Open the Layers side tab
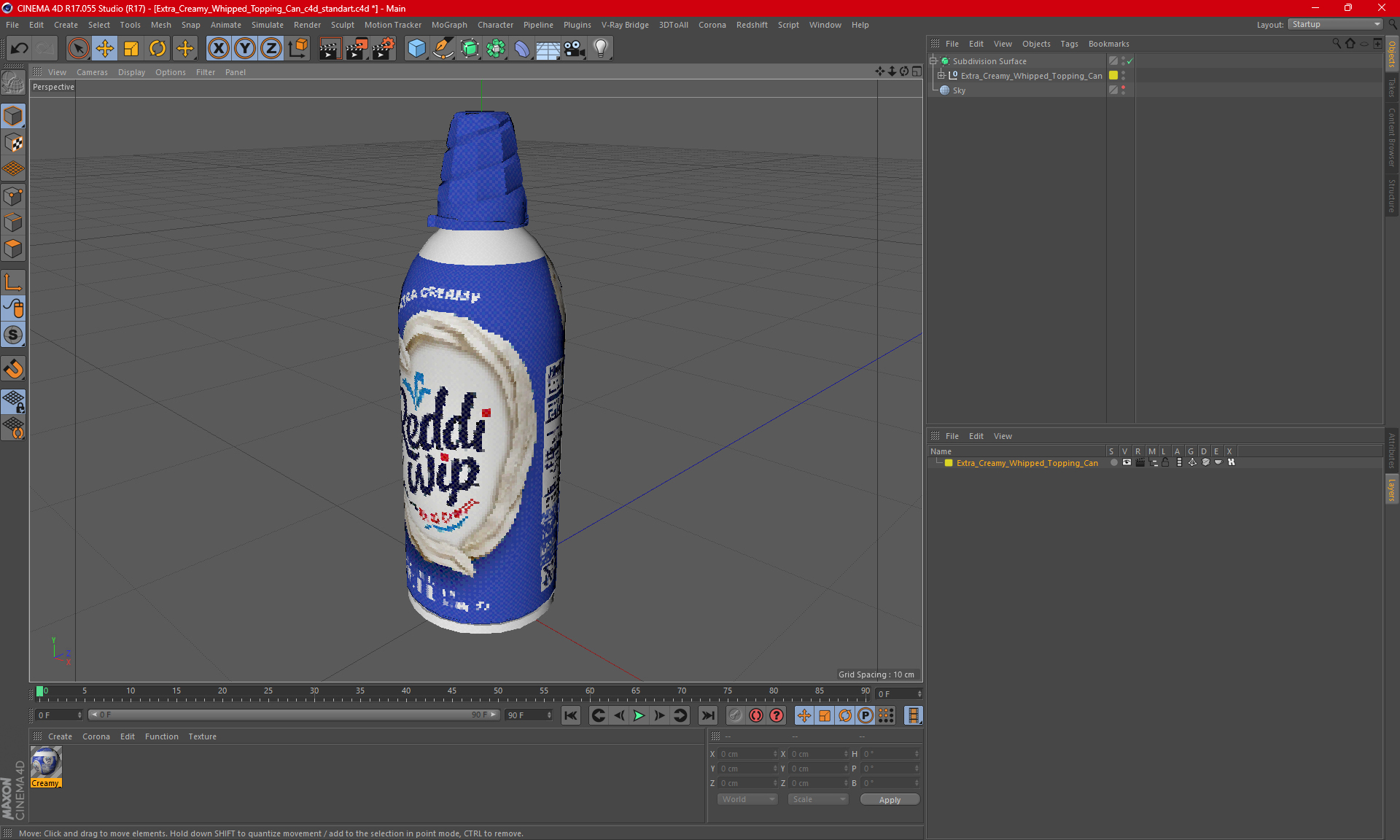 pos(1391,490)
